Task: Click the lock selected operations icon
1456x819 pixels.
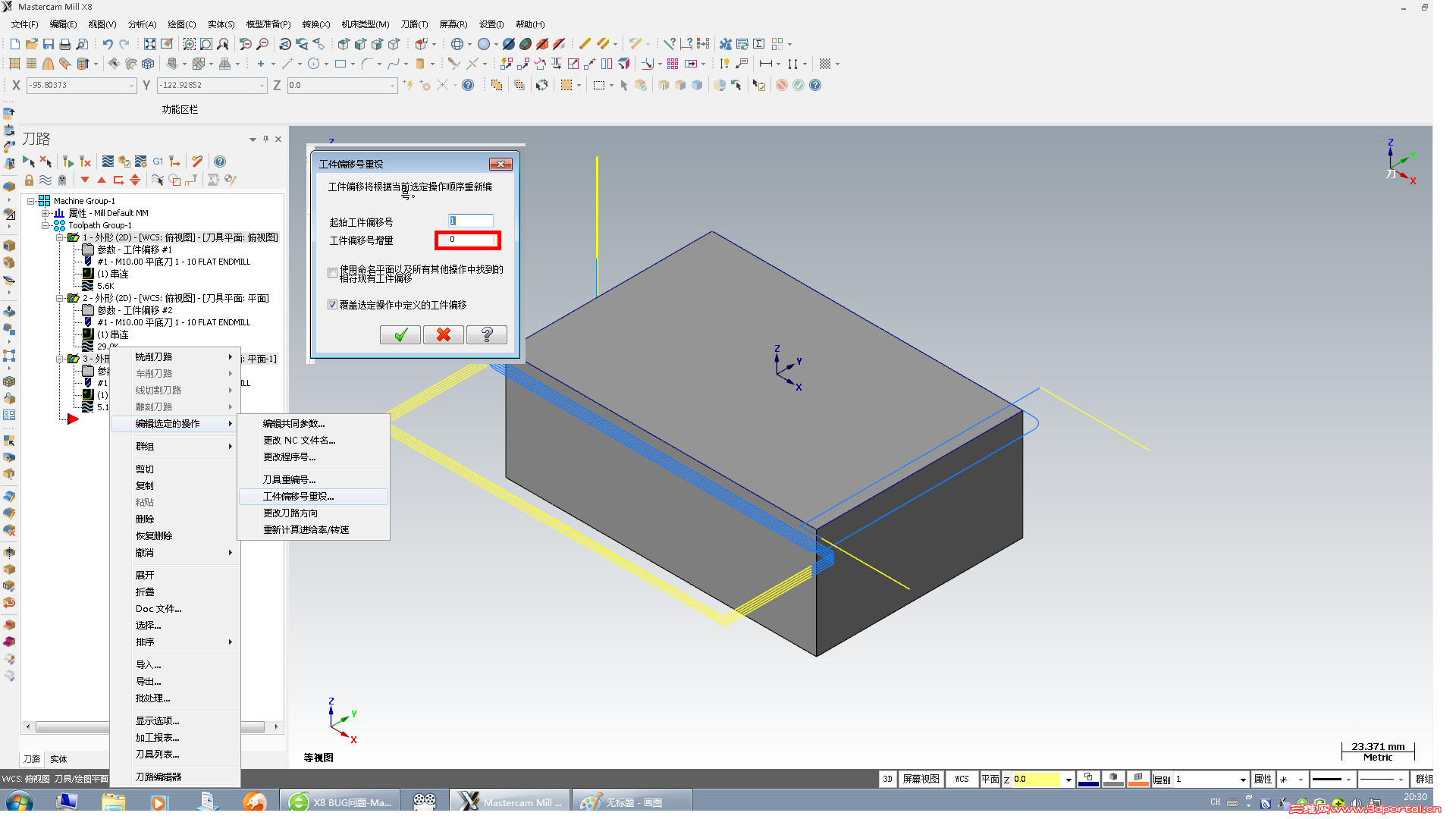Action: pos(29,180)
